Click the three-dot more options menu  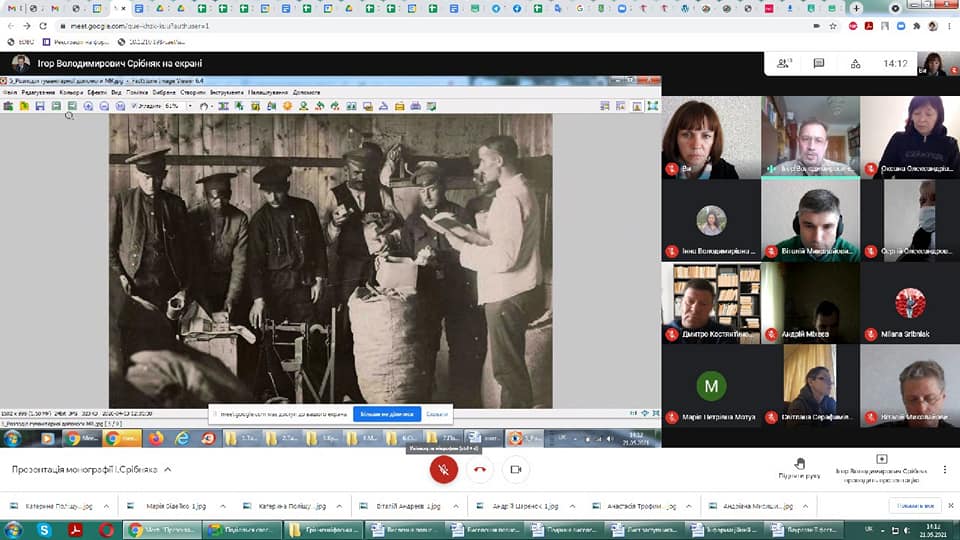click(945, 469)
